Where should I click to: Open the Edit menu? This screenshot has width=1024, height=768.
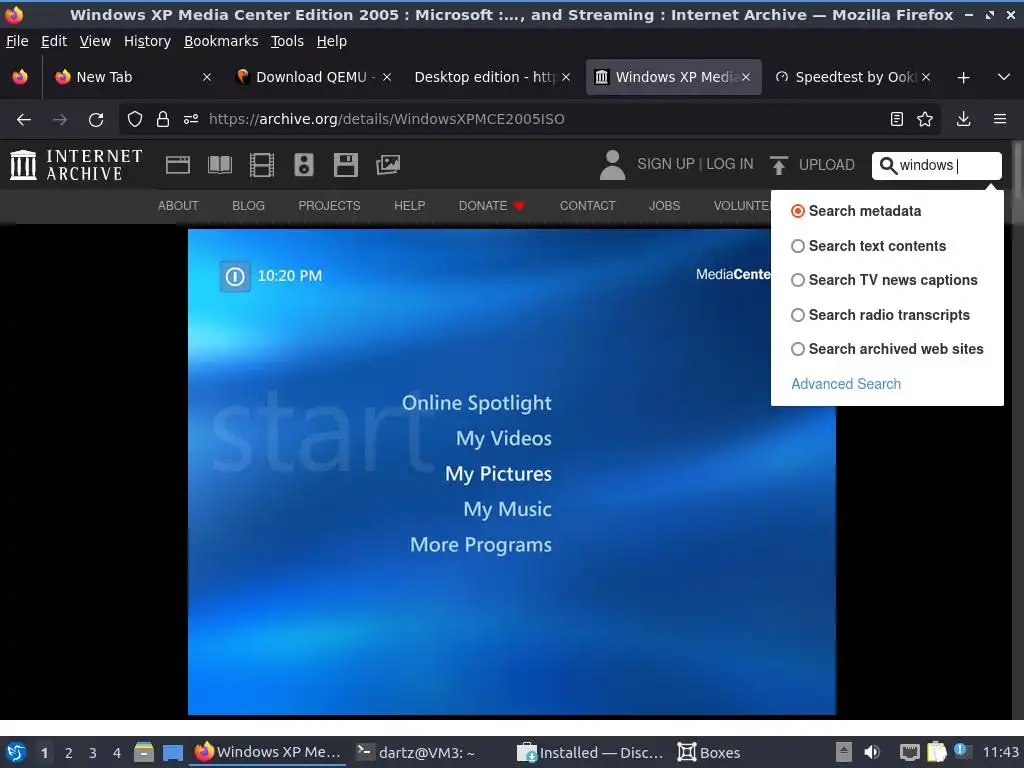pyautogui.click(x=54, y=41)
